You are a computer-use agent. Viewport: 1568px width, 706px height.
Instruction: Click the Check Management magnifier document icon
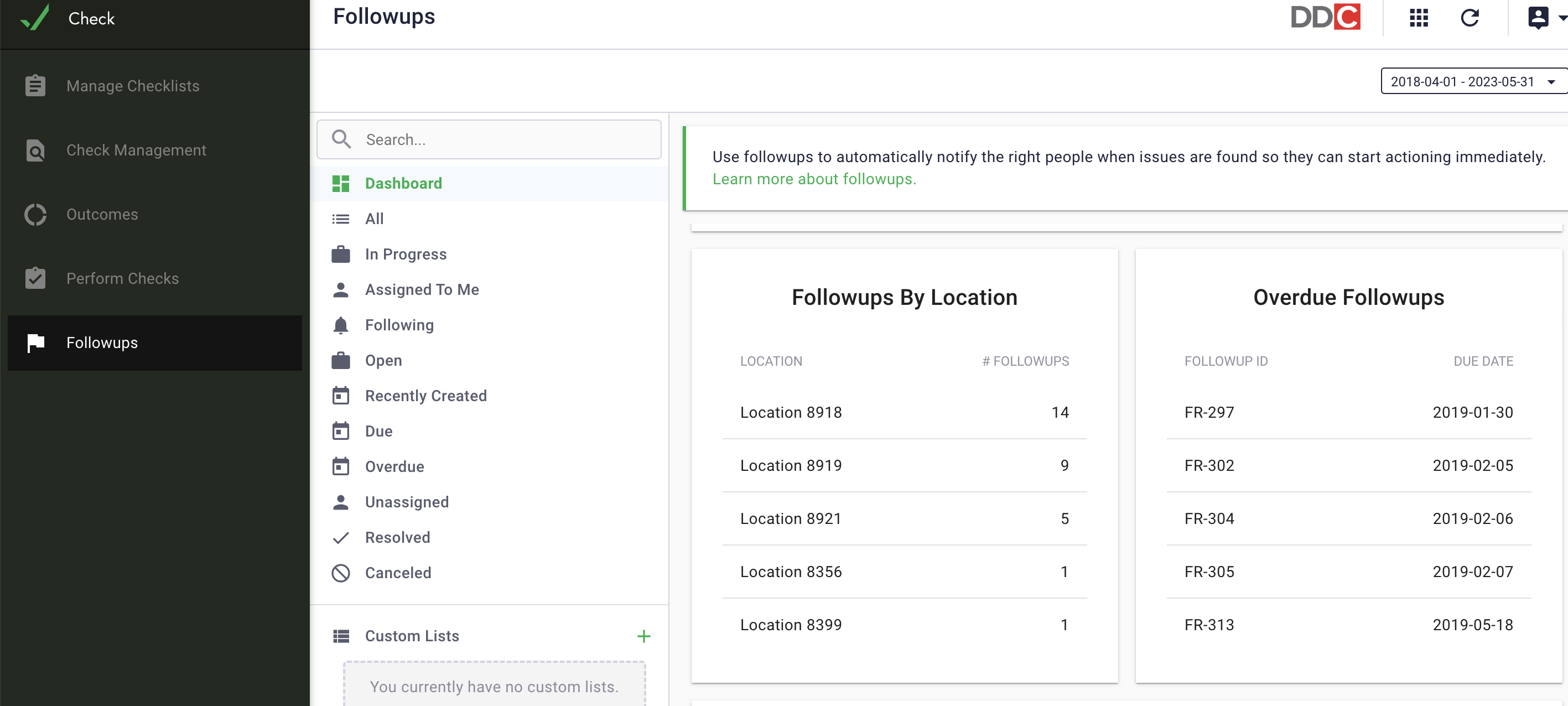coord(35,150)
